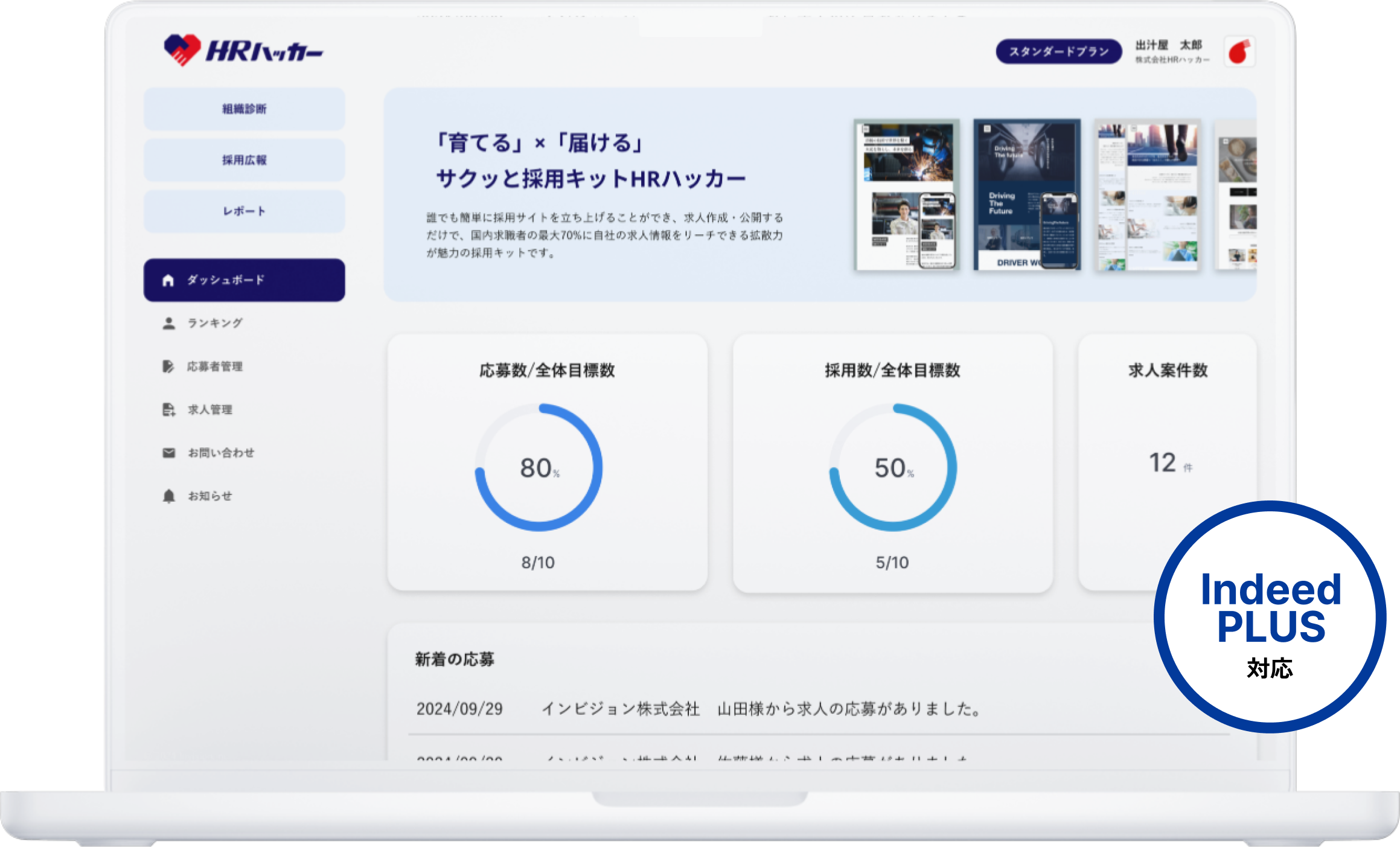This screenshot has width=1400, height=847.
Task: Open the welding site template thumbnail
Action: 907,195
